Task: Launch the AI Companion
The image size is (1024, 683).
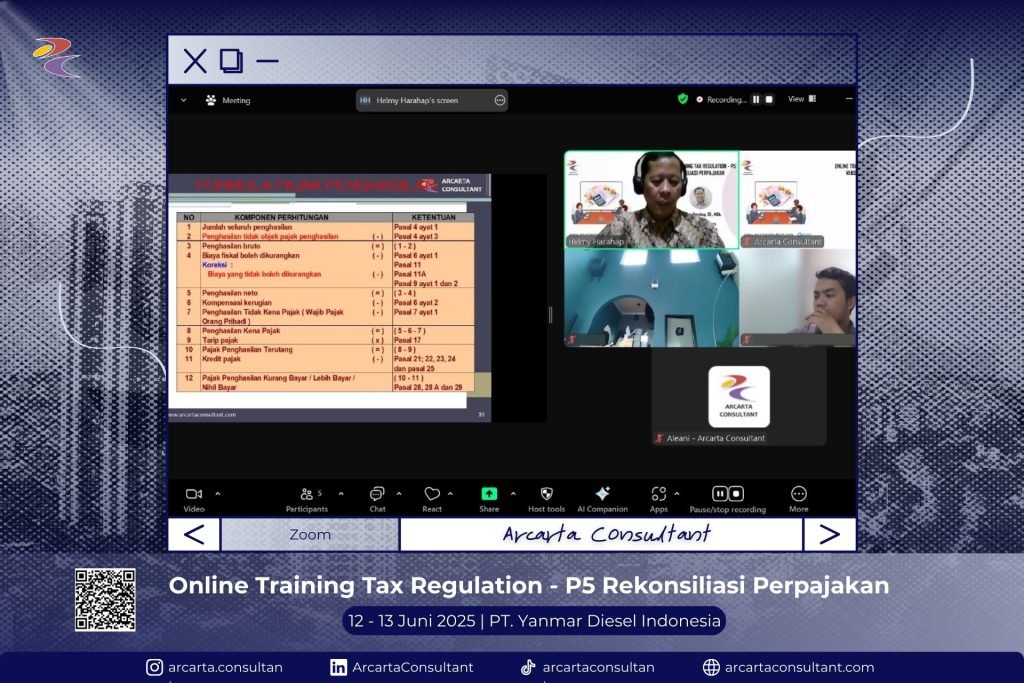Action: [602, 494]
